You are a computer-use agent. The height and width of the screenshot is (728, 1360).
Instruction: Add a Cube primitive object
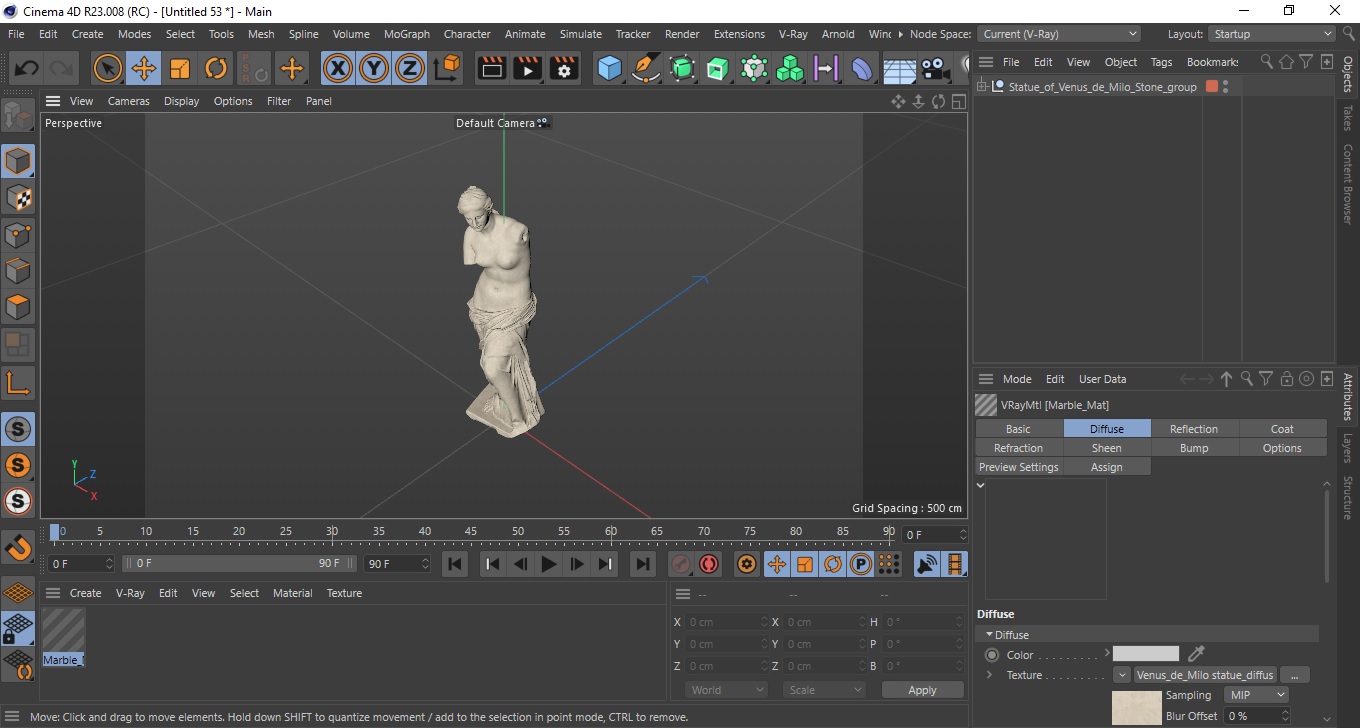[x=610, y=68]
